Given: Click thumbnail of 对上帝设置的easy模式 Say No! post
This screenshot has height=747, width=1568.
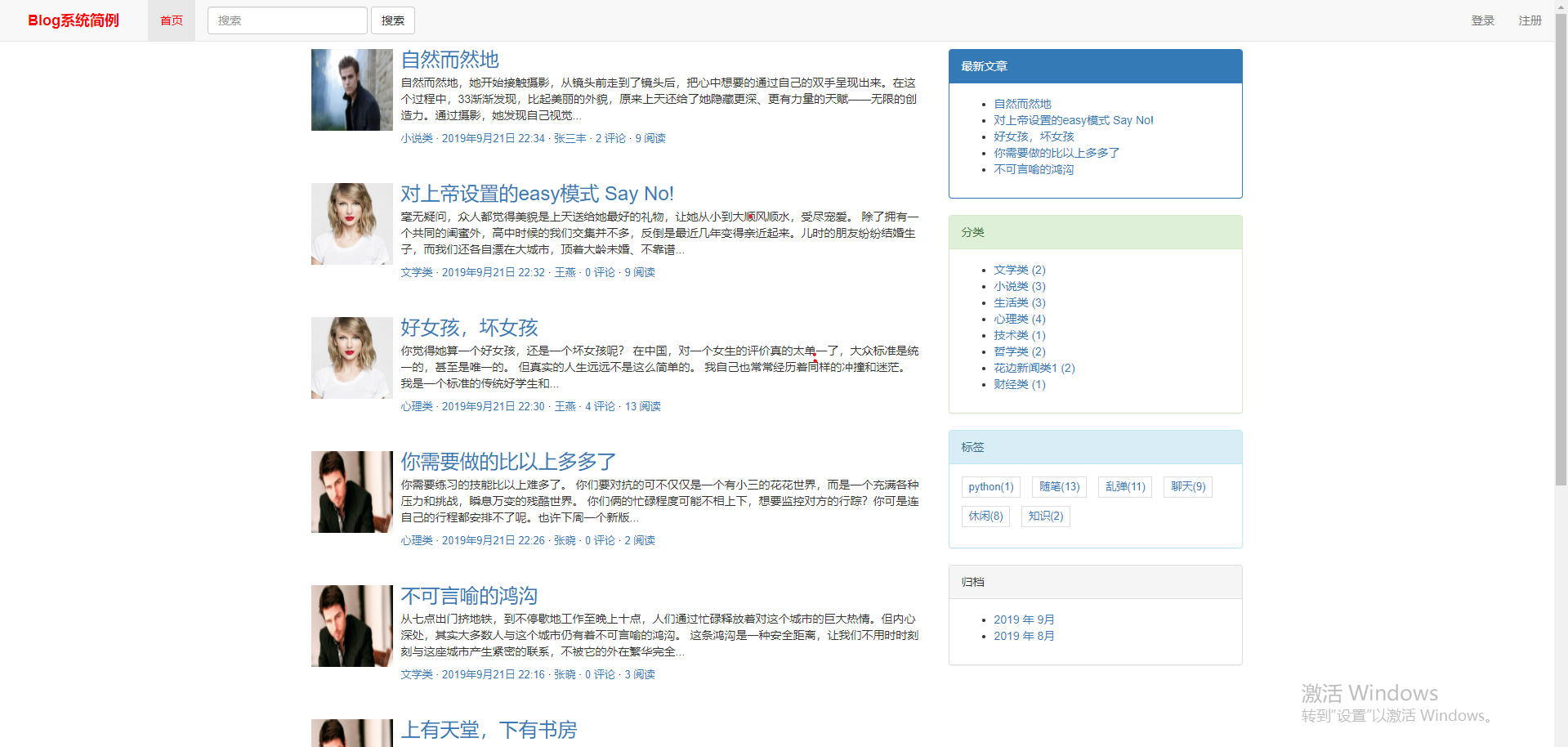Looking at the screenshot, I should point(352,224).
